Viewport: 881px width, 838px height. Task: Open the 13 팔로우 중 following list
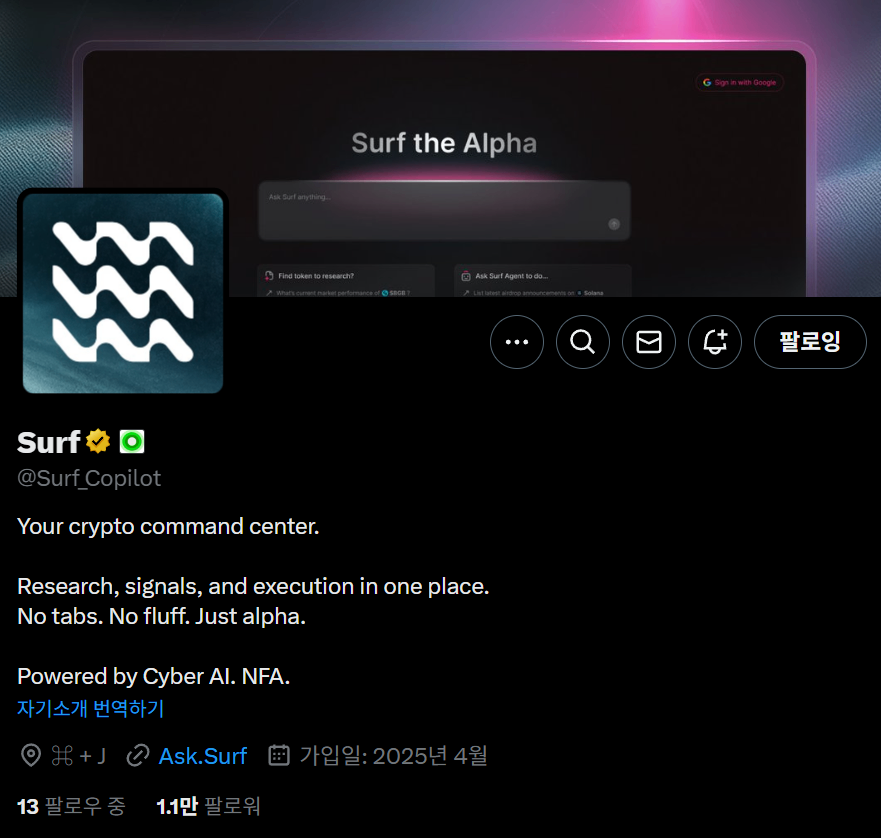pos(71,806)
